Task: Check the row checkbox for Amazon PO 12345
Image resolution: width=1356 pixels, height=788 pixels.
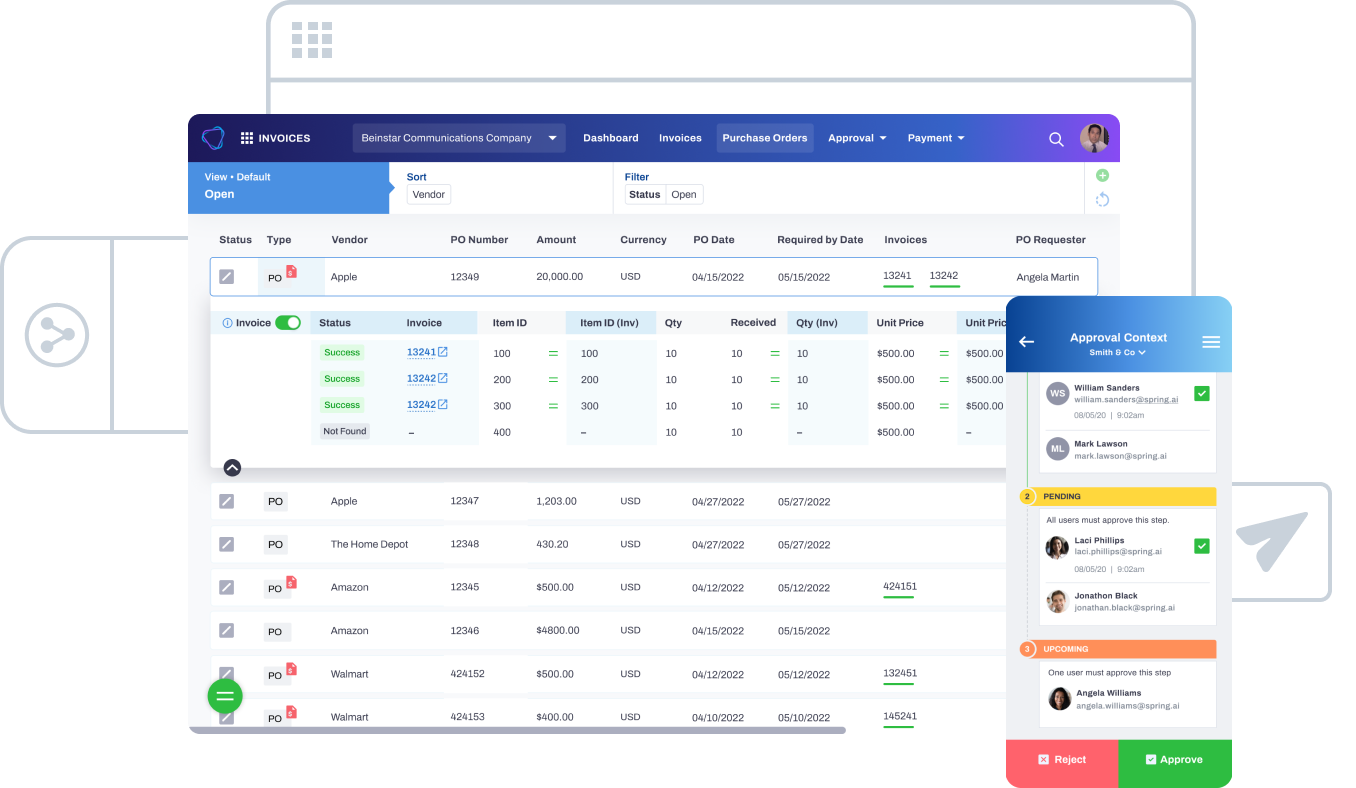Action: pos(227,587)
